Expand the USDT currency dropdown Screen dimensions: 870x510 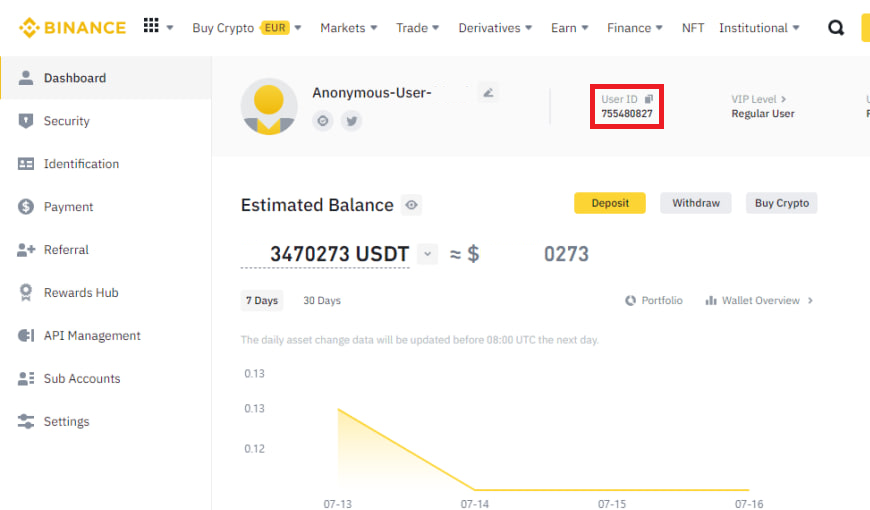428,254
